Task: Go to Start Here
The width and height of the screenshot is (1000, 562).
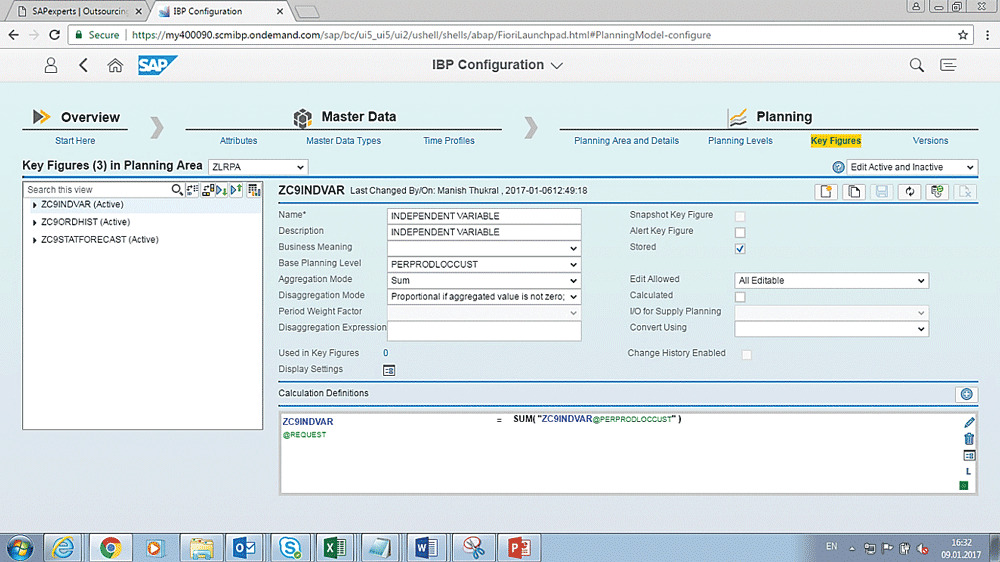Action: (75, 141)
